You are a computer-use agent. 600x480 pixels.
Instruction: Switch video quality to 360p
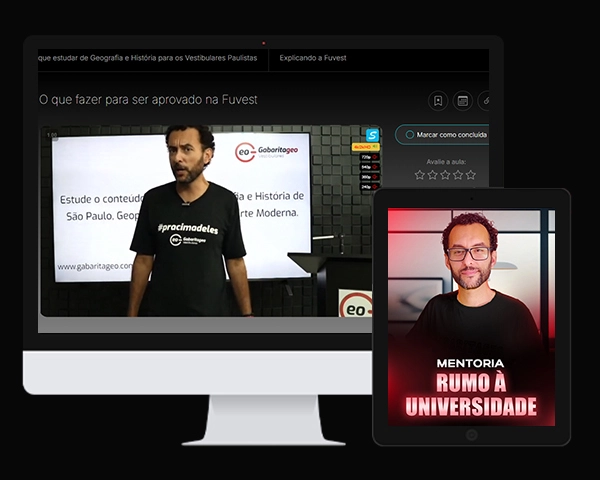pyautogui.click(x=367, y=177)
